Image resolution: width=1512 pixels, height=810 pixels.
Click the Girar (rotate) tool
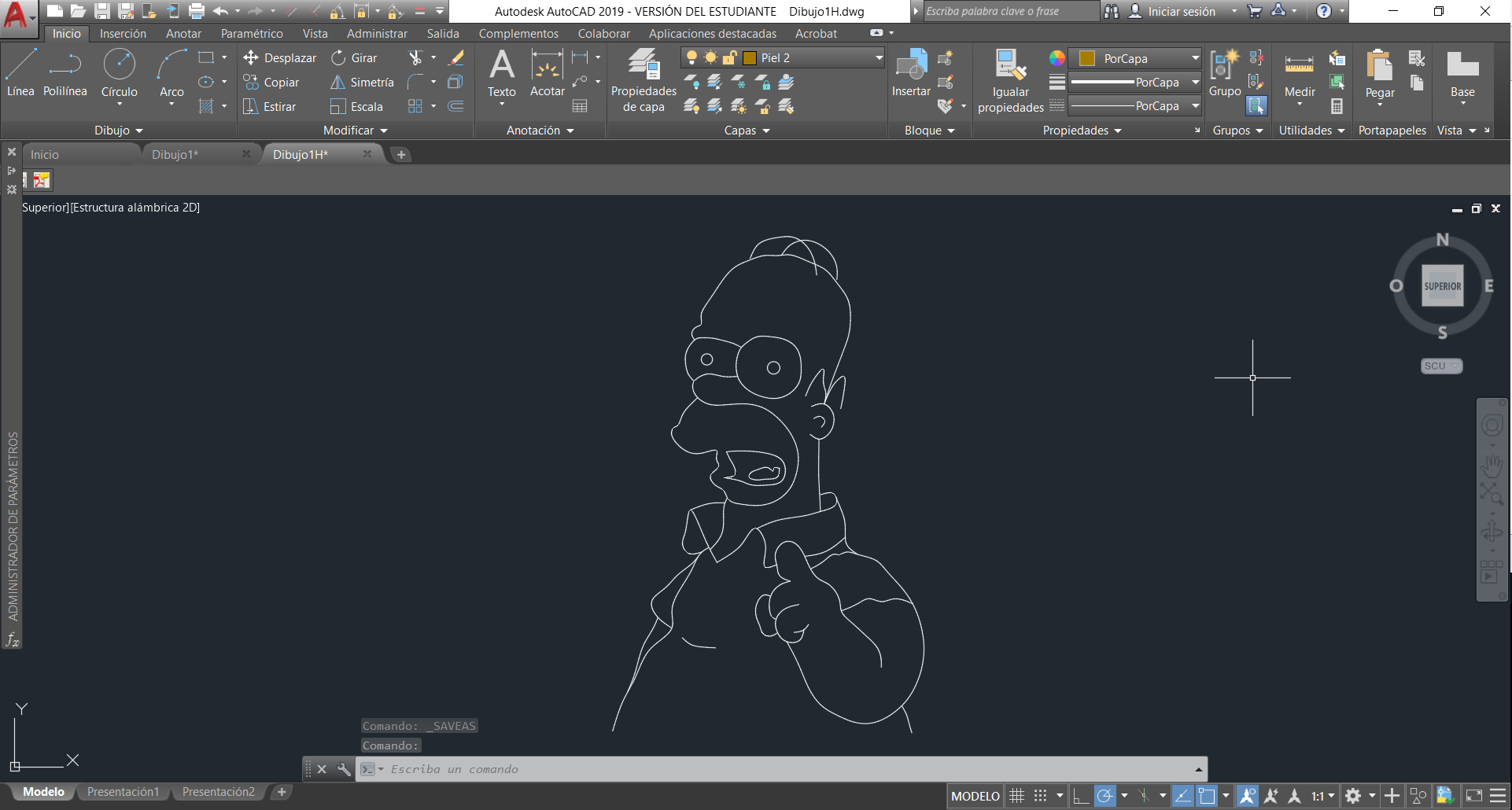[x=354, y=57]
